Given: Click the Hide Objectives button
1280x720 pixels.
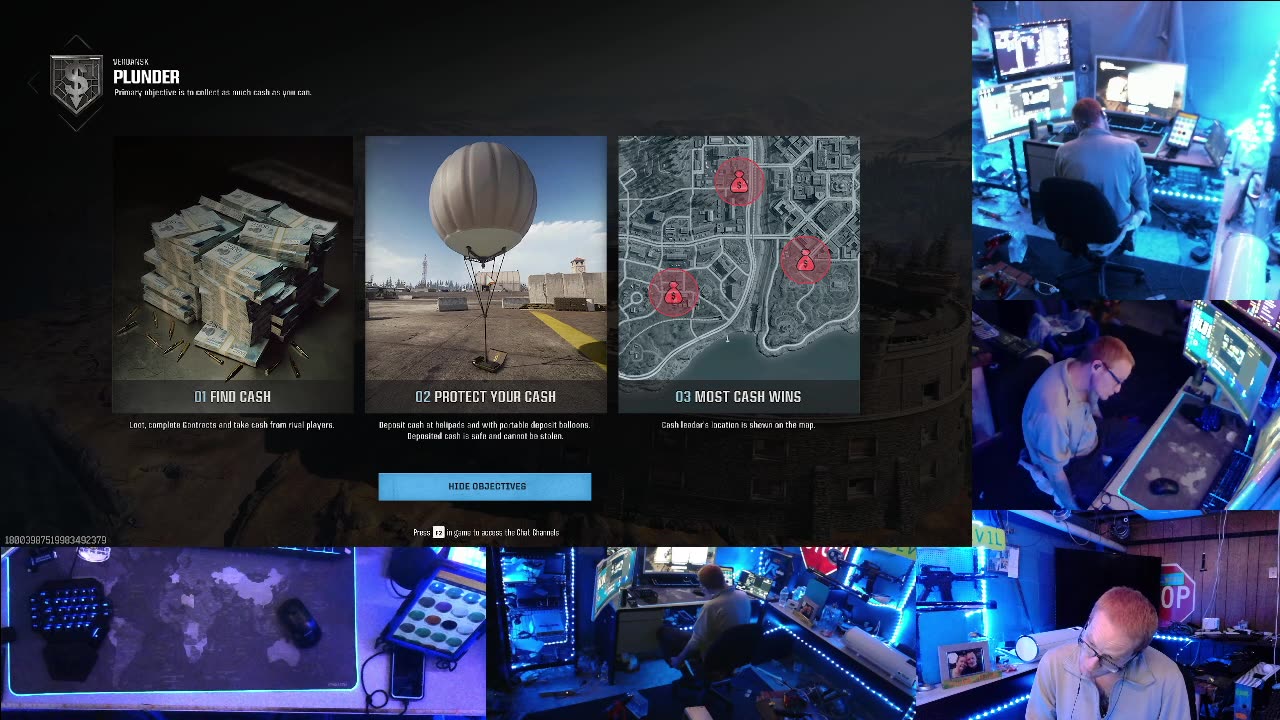Looking at the screenshot, I should 485,486.
